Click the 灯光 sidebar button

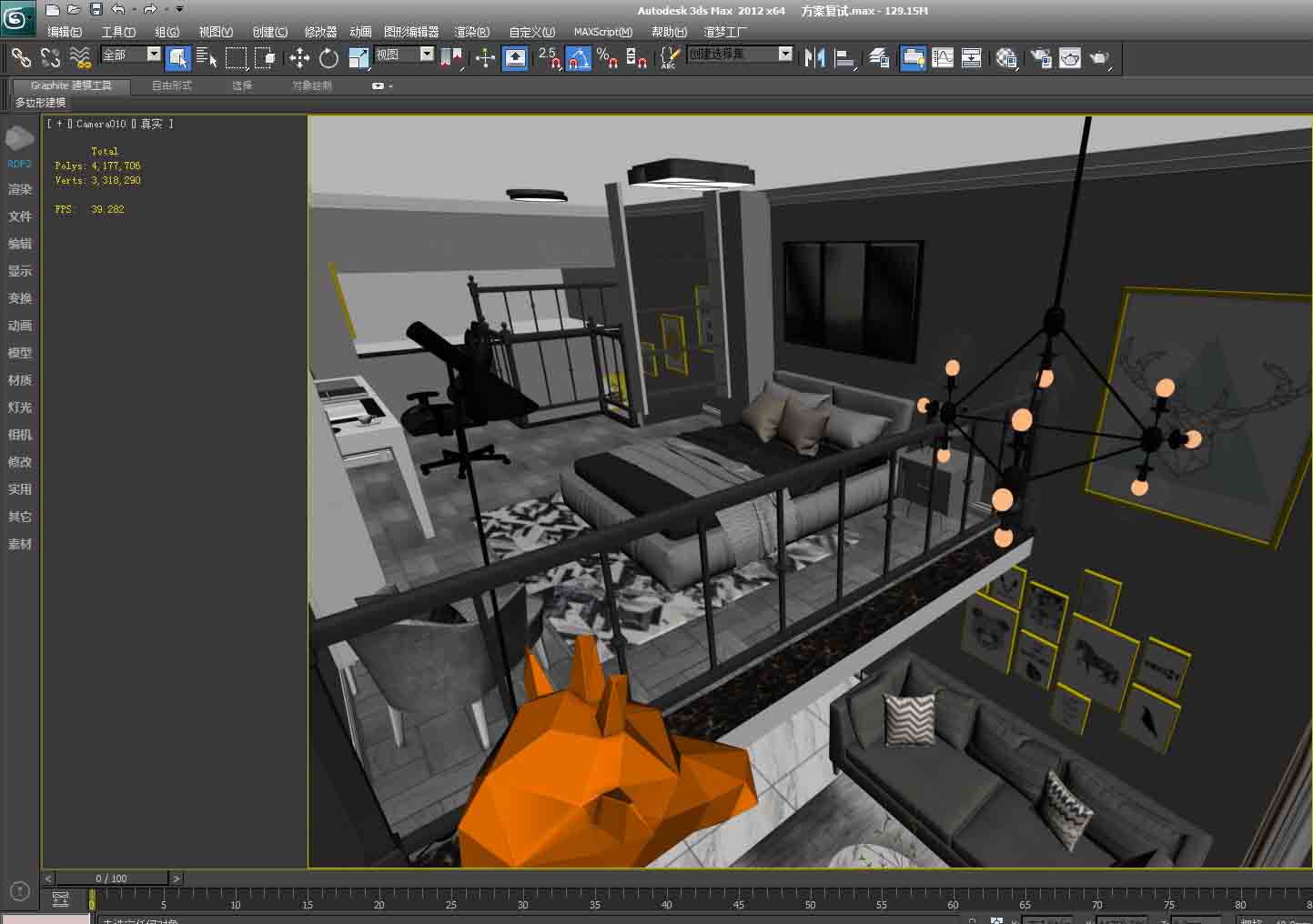20,407
